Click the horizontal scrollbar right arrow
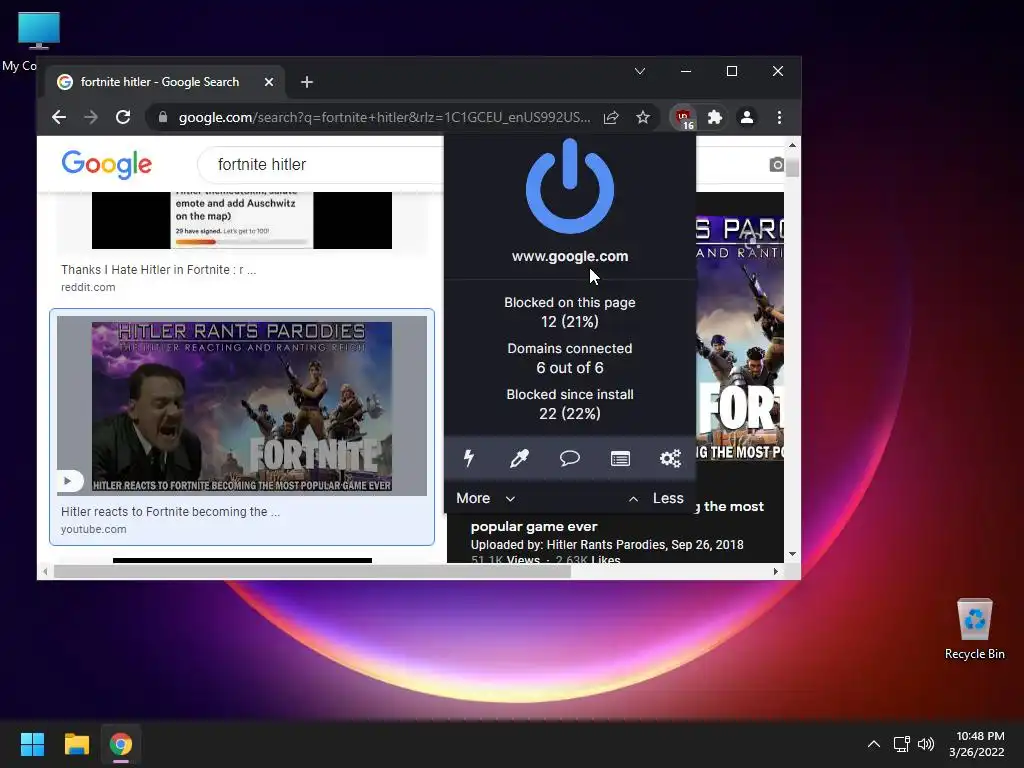The height and width of the screenshot is (768, 1024). pyautogui.click(x=775, y=571)
